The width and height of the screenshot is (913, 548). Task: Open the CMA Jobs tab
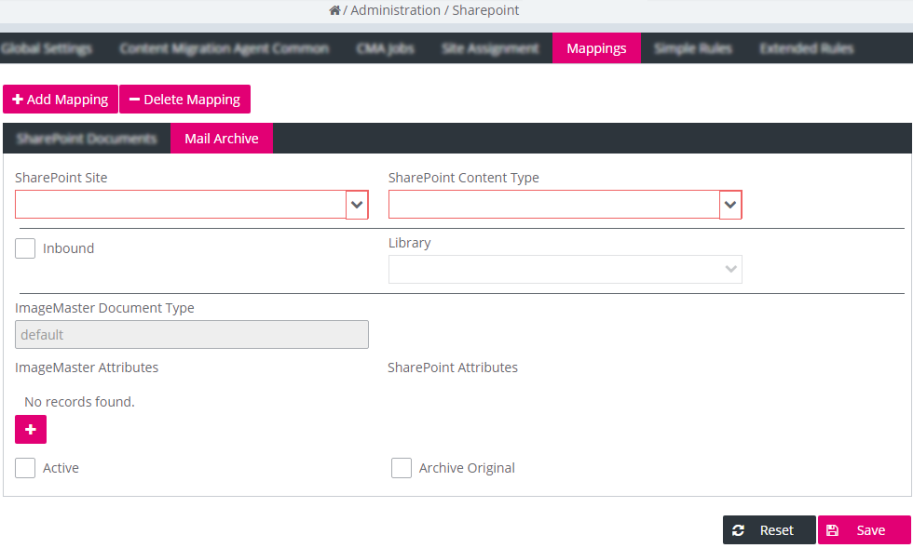385,48
